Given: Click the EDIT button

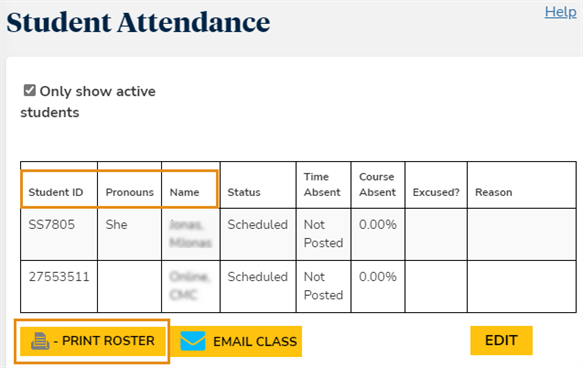Looking at the screenshot, I should coord(501,340).
